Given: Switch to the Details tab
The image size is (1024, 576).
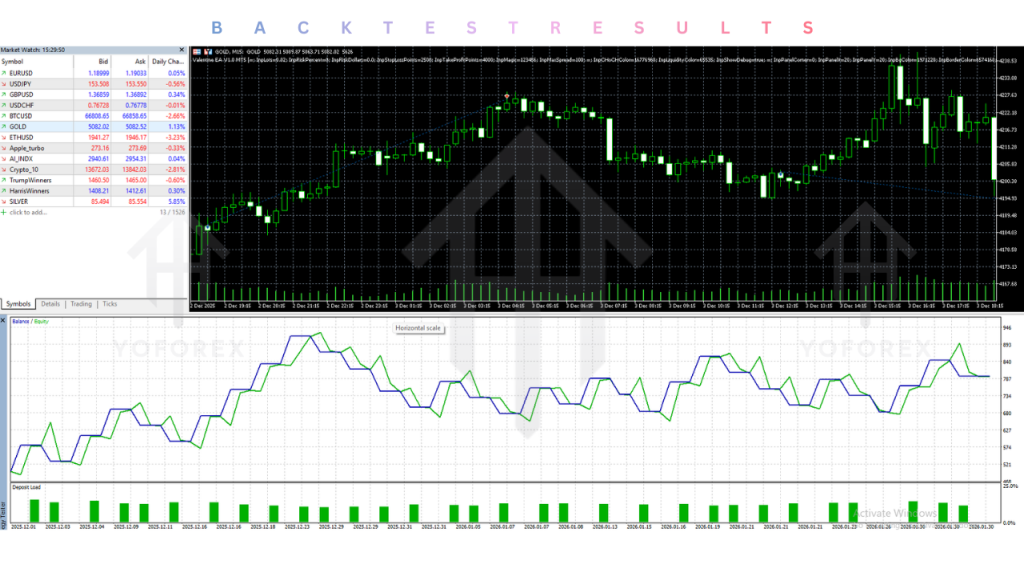Looking at the screenshot, I should pos(50,304).
